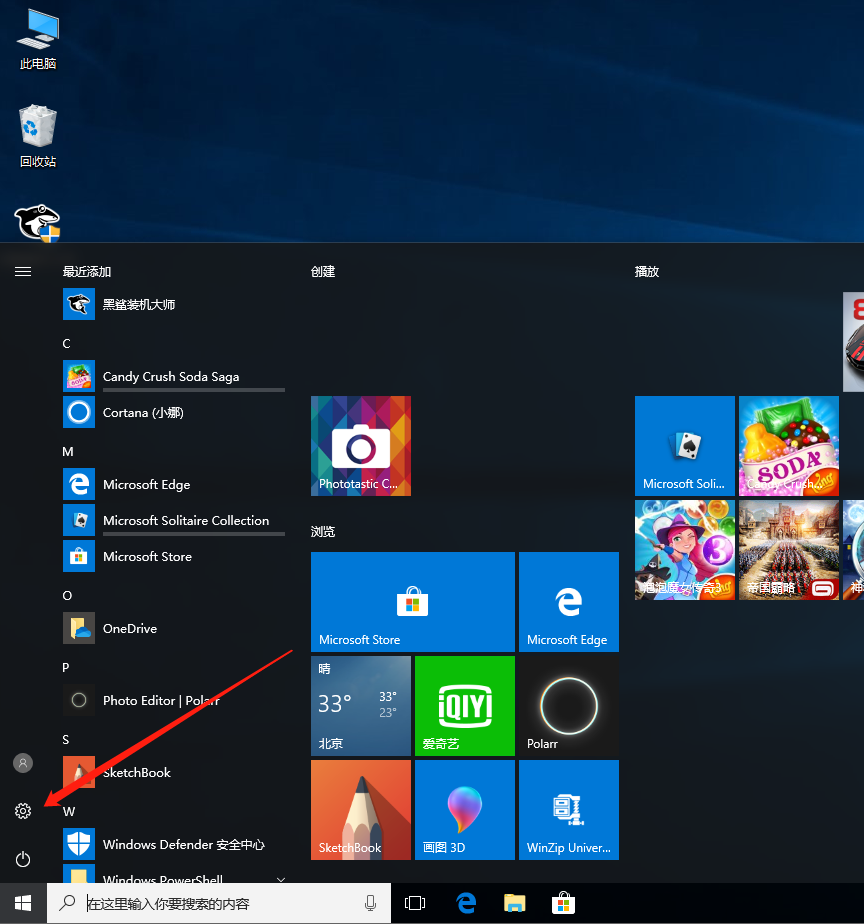
Task: Open the SketchBook tile
Action: coord(361,810)
